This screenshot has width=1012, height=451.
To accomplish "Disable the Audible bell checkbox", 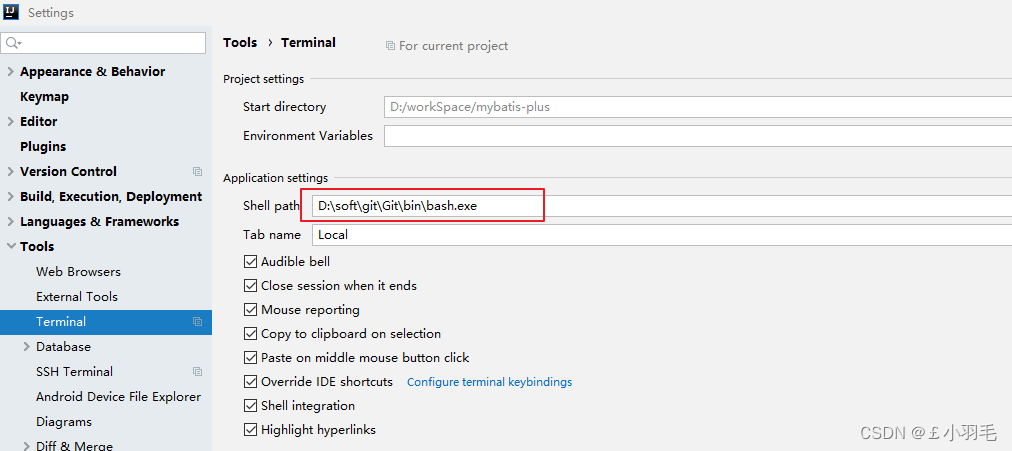I will pyautogui.click(x=250, y=261).
